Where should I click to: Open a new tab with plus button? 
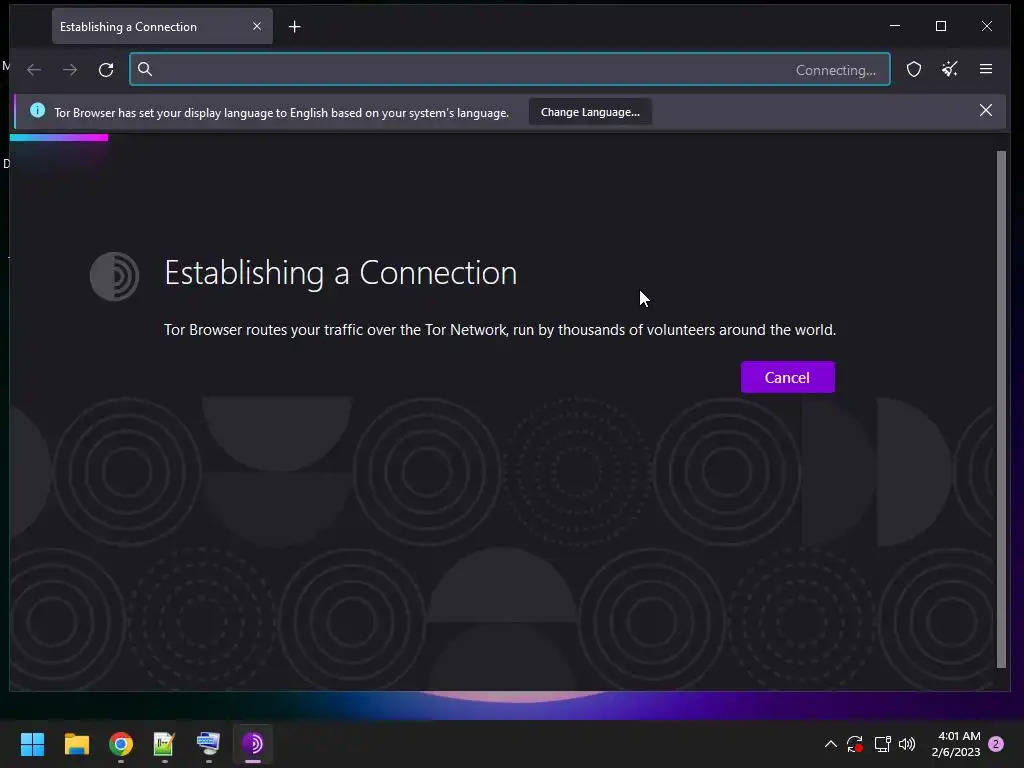click(x=295, y=27)
